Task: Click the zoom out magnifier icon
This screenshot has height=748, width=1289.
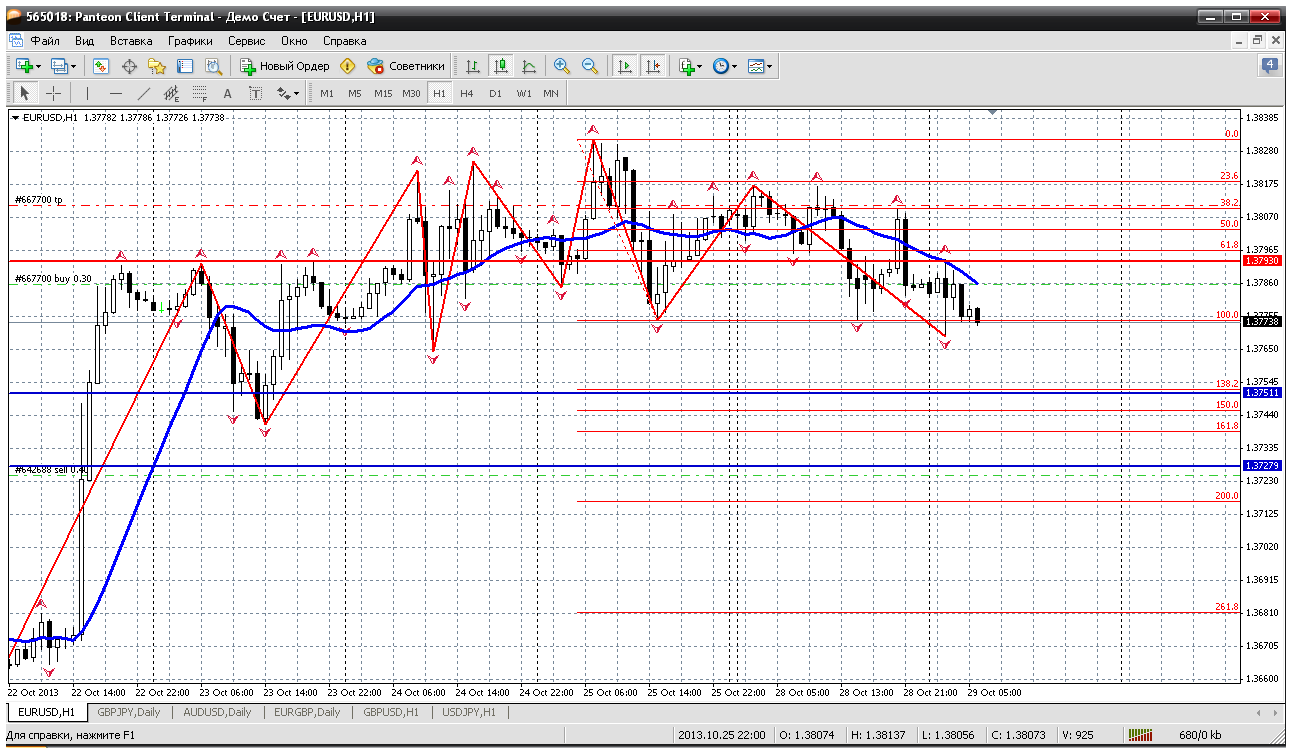Action: [x=590, y=66]
